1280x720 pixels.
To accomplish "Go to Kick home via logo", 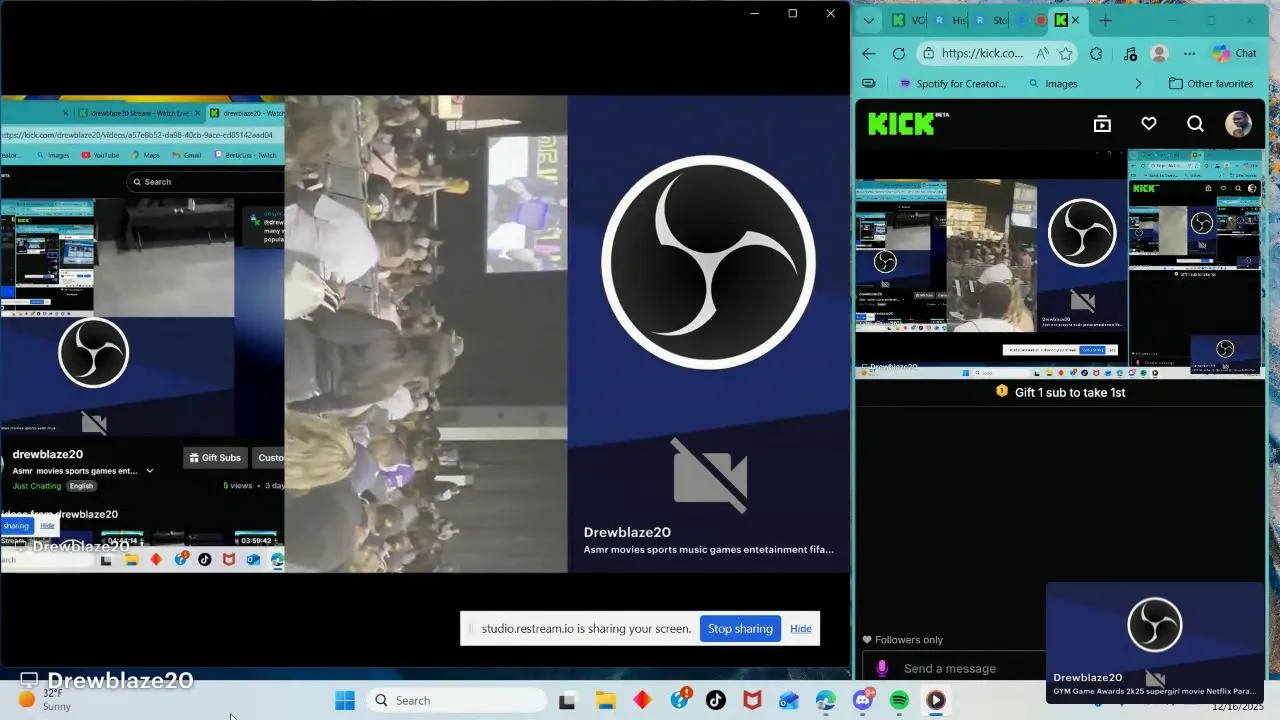I will pyautogui.click(x=908, y=123).
